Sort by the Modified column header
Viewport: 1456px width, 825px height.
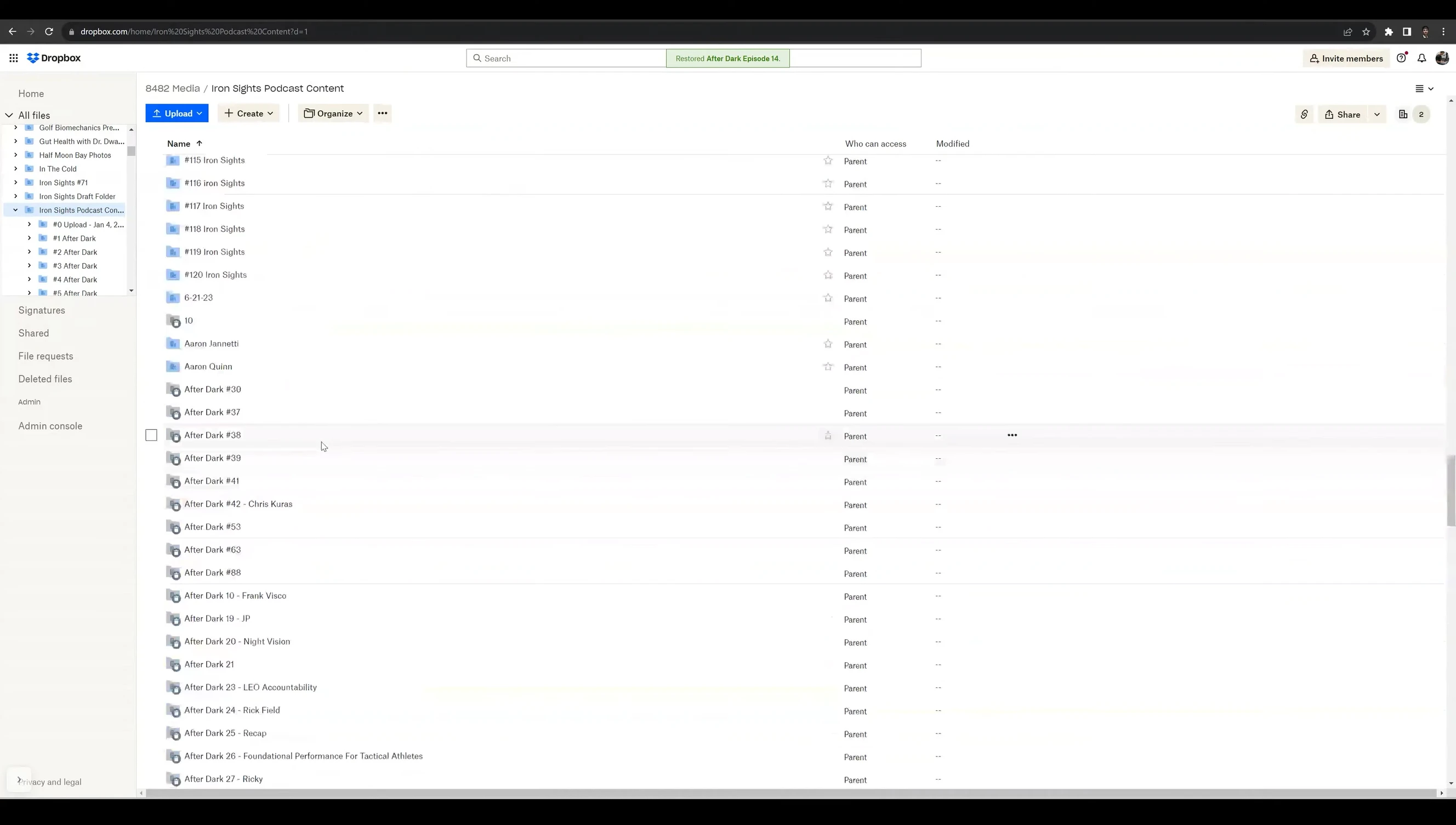(x=952, y=144)
